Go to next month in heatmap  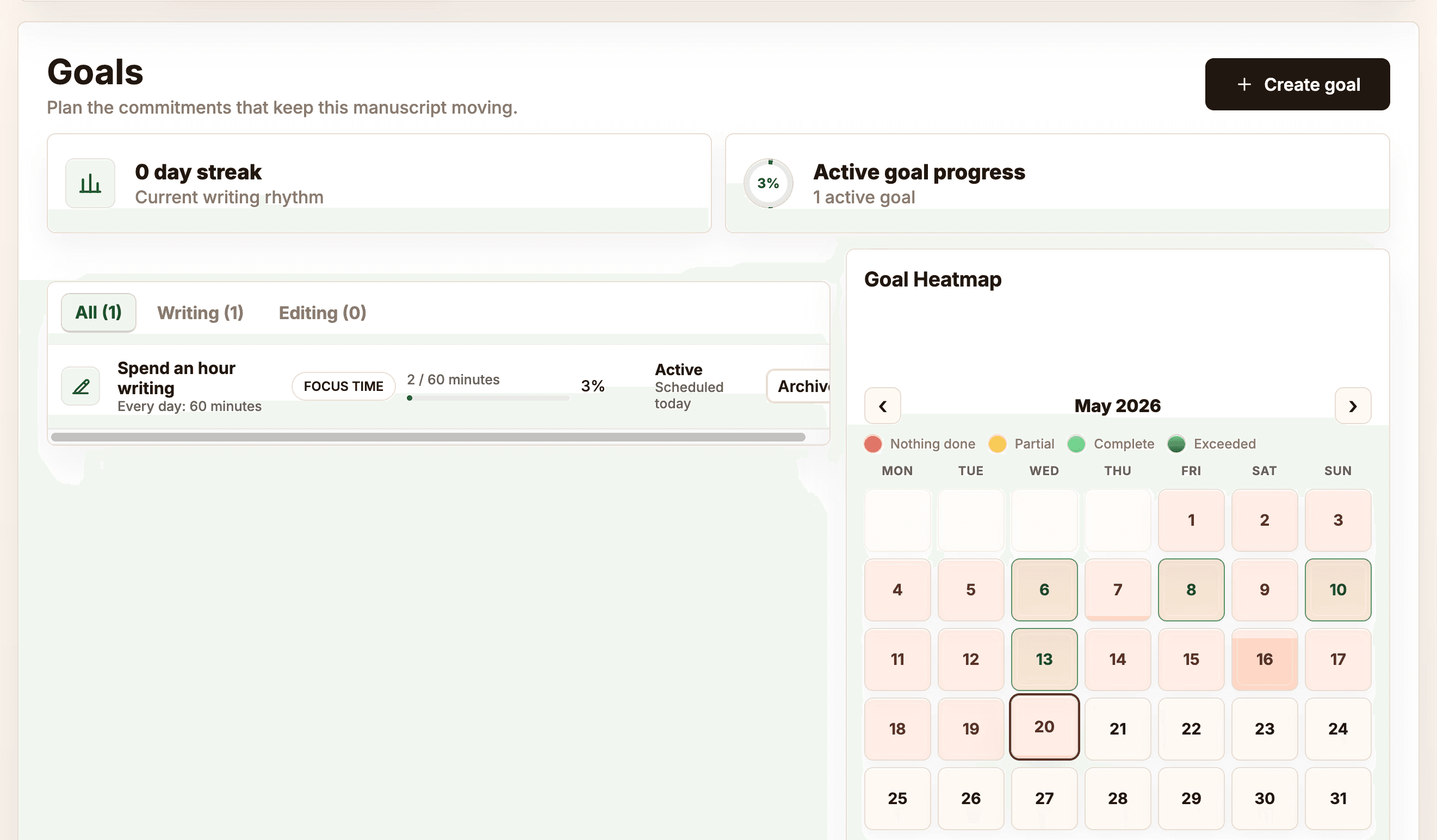pyautogui.click(x=1353, y=406)
